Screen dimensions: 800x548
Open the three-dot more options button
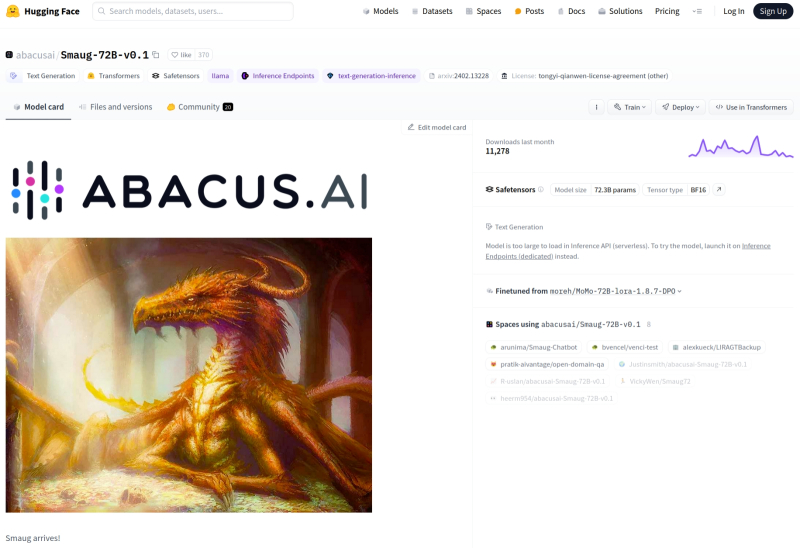click(x=597, y=107)
